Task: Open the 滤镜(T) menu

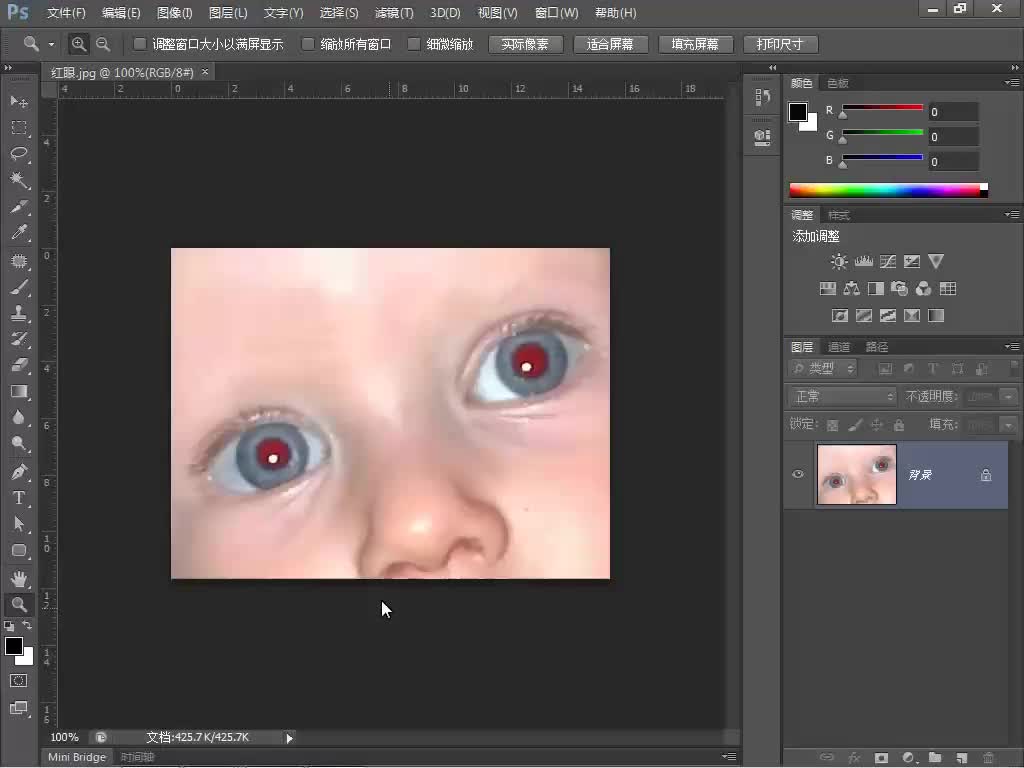Action: [393, 13]
